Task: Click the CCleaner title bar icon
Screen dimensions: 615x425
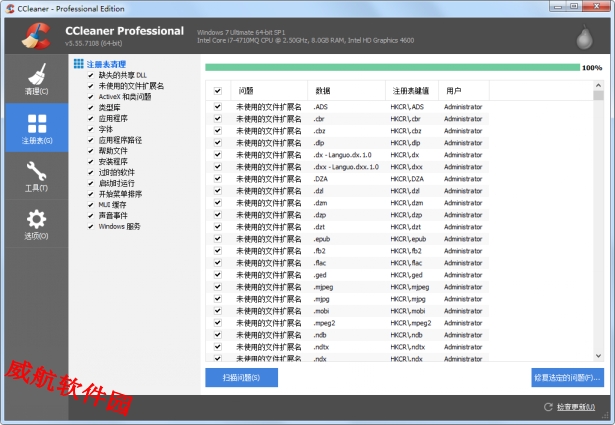Action: click(11, 8)
